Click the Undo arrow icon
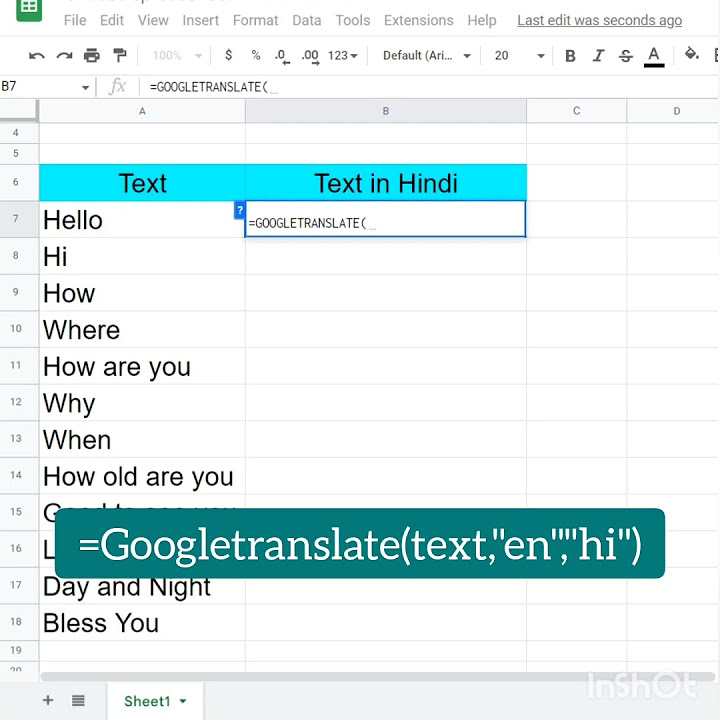720x720 pixels. tap(37, 56)
